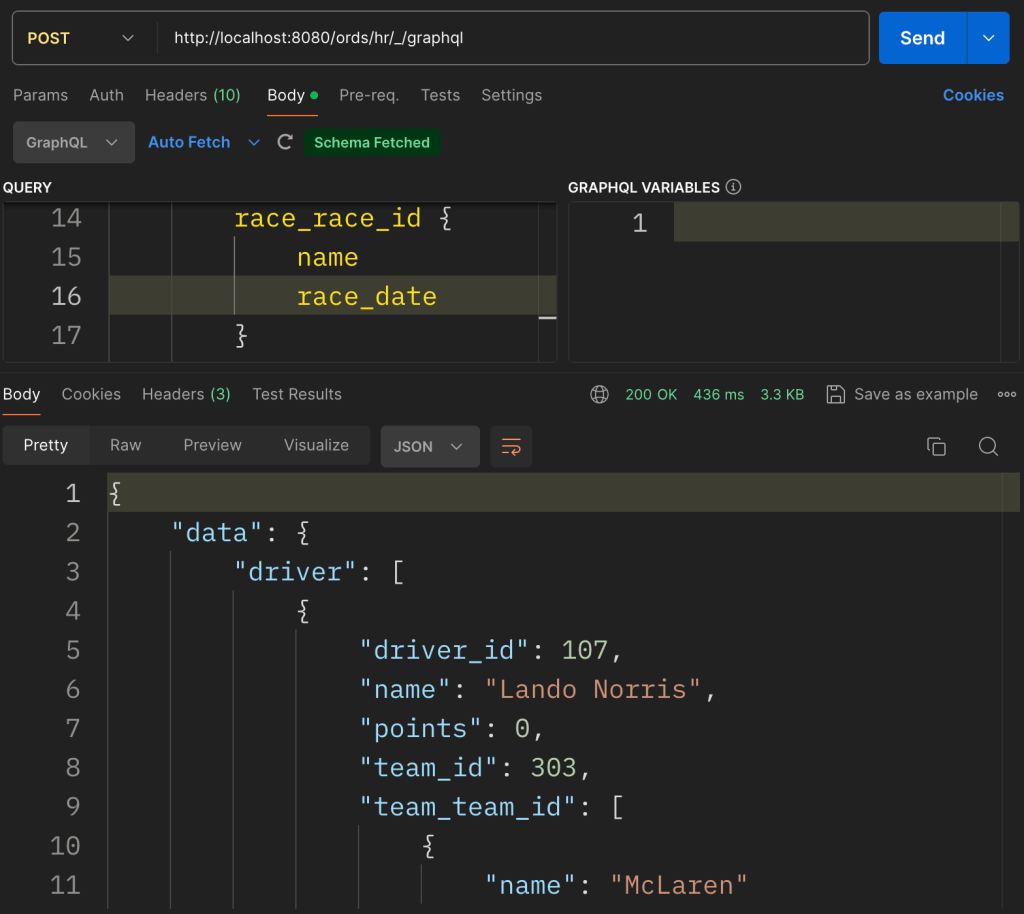Screen dimensions: 1024x914
Task: Click the Save as example icon
Action: tap(836, 394)
